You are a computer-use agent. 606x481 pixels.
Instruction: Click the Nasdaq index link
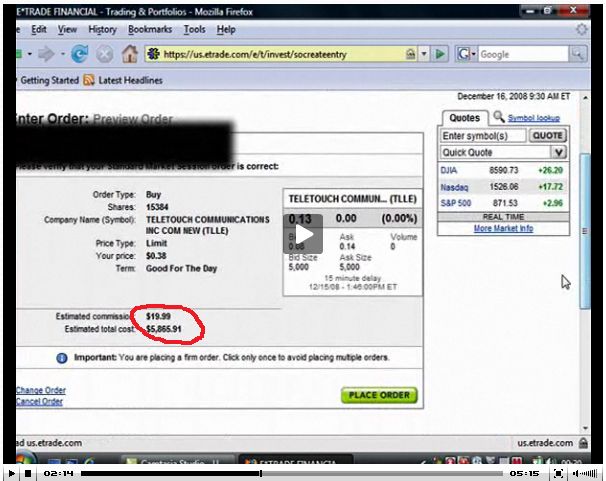[454, 187]
